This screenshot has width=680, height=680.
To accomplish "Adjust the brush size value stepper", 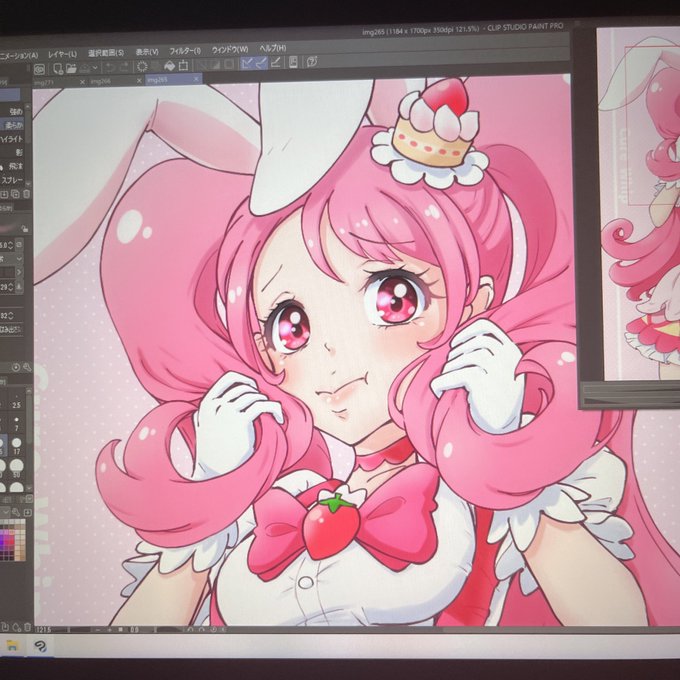I will (x=11, y=245).
